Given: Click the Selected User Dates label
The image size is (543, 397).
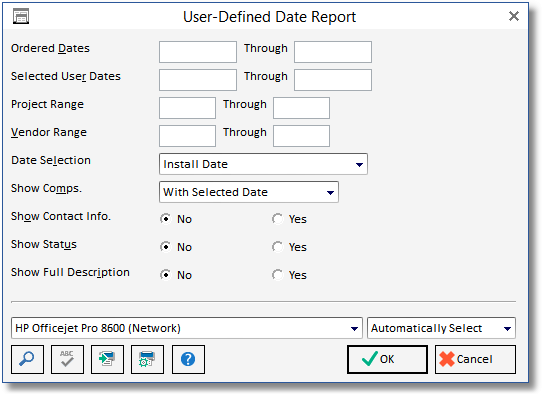Looking at the screenshot, I should [x=66, y=76].
